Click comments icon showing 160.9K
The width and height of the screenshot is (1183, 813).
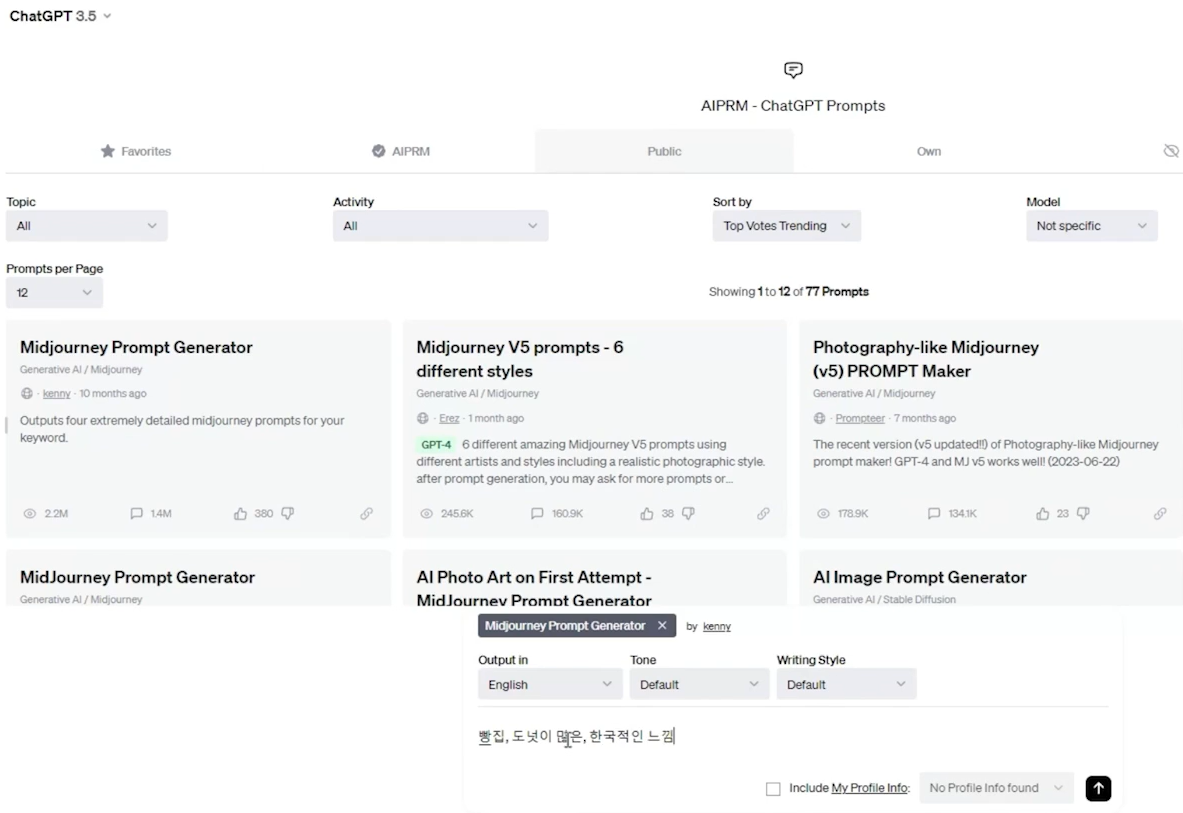tap(537, 514)
